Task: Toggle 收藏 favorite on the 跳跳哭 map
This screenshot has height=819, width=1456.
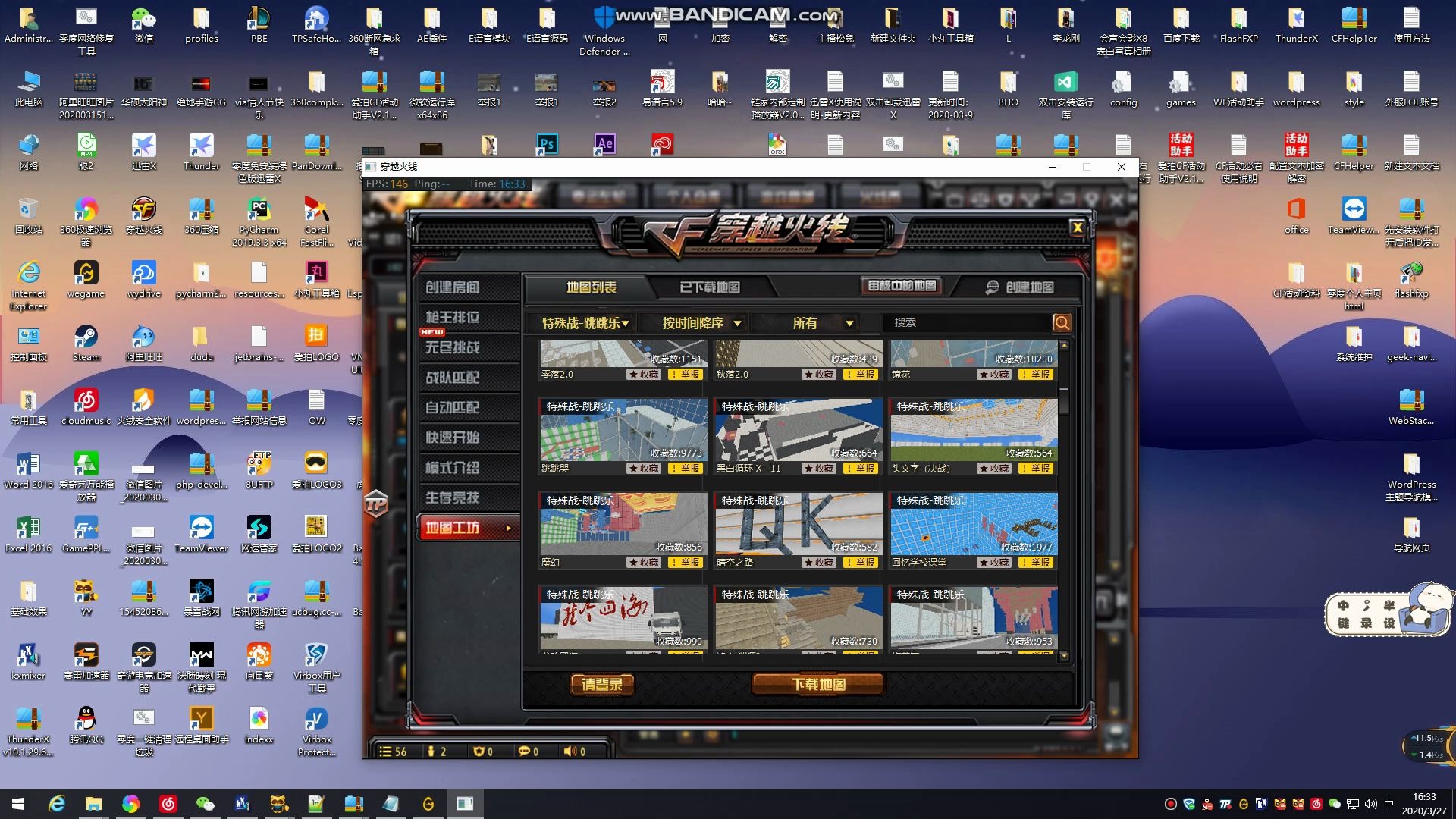Action: tap(644, 469)
